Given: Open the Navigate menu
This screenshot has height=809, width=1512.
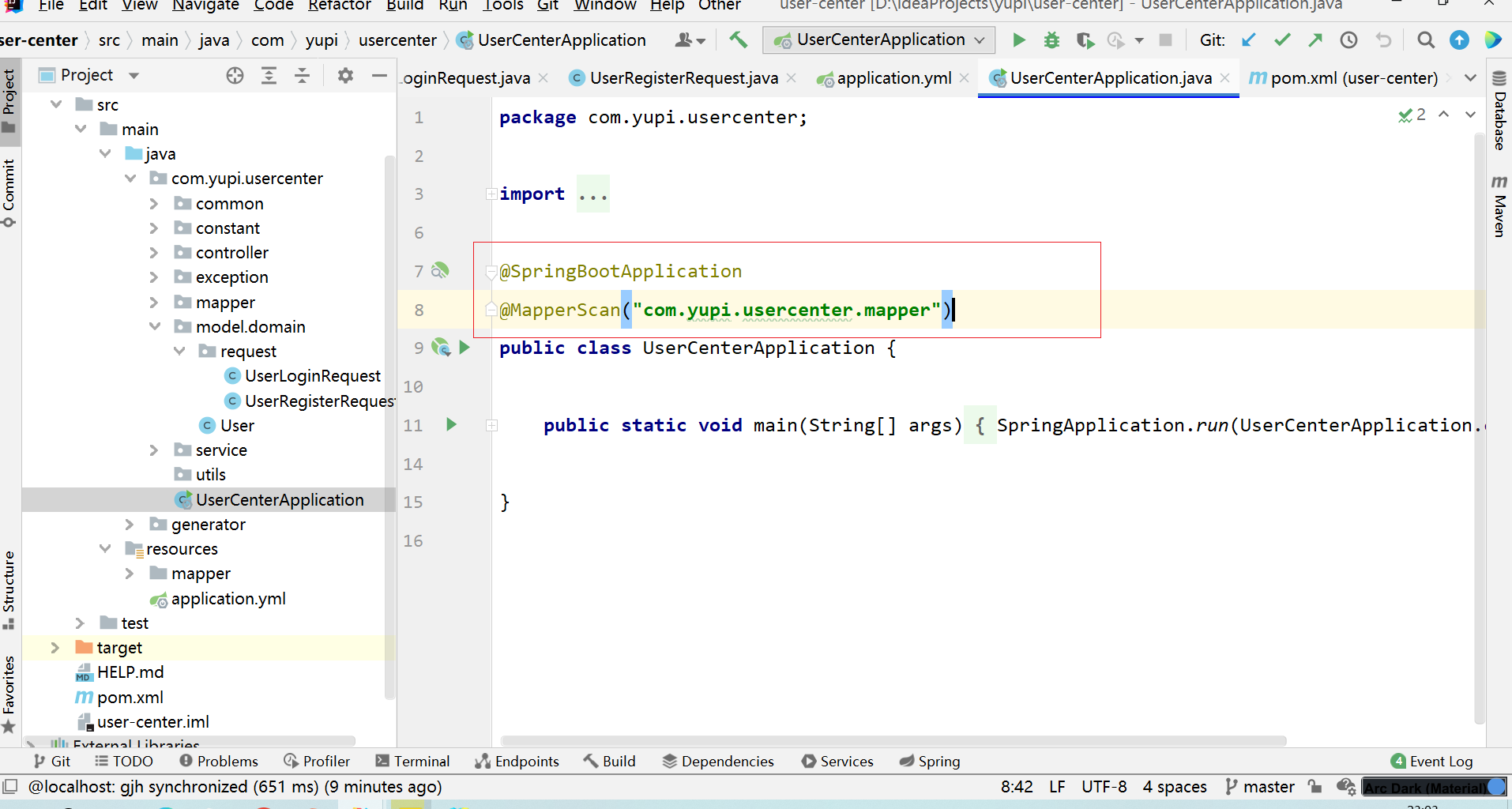Looking at the screenshot, I should [205, 6].
